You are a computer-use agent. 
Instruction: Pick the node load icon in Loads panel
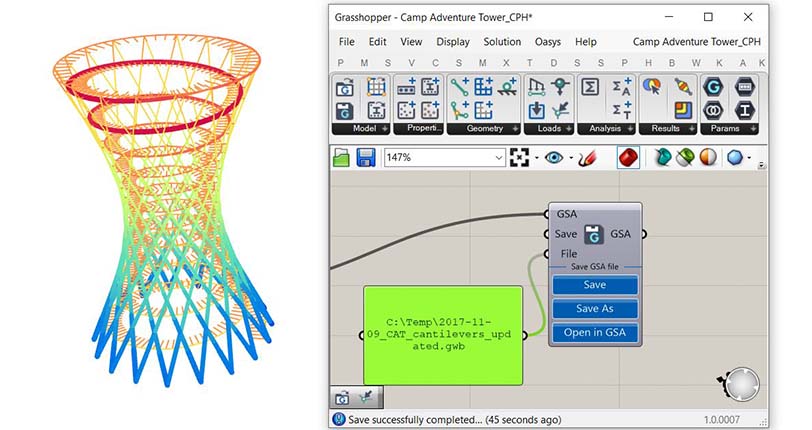(560, 88)
